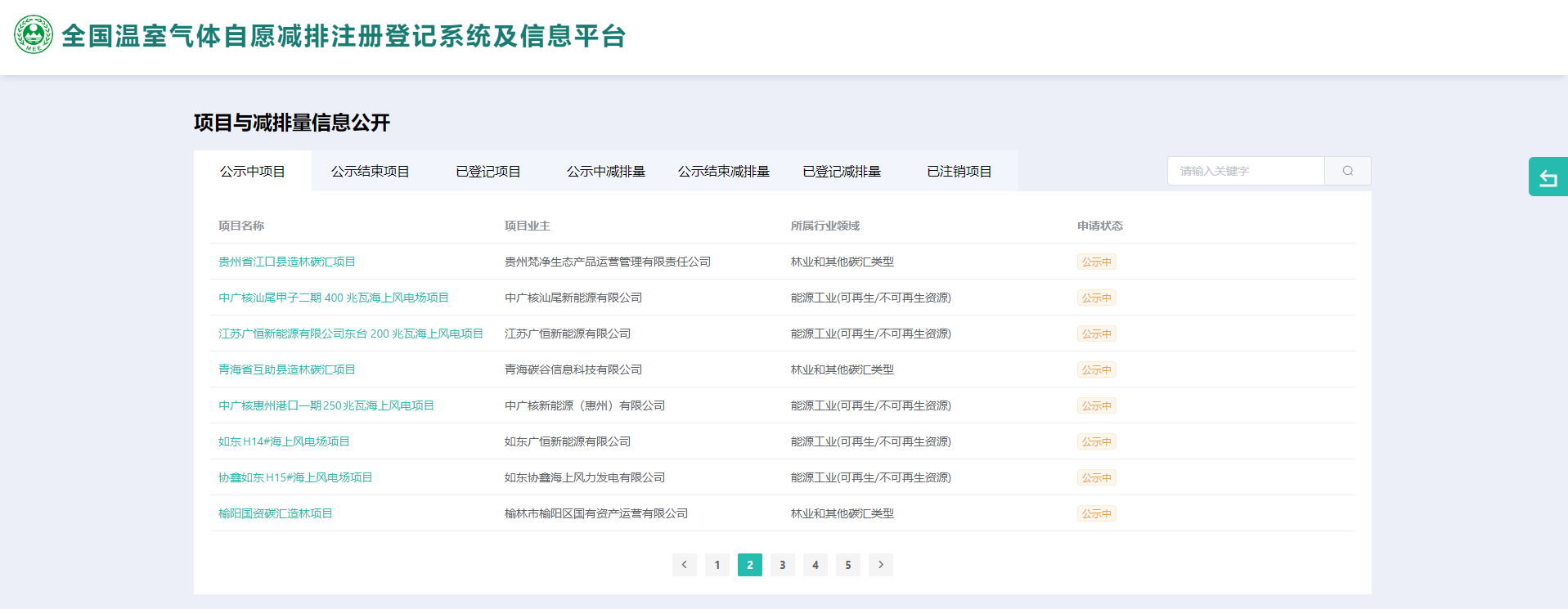Click the search magnifier icon button
Viewport: 1568px width, 609px height.
point(1347,171)
